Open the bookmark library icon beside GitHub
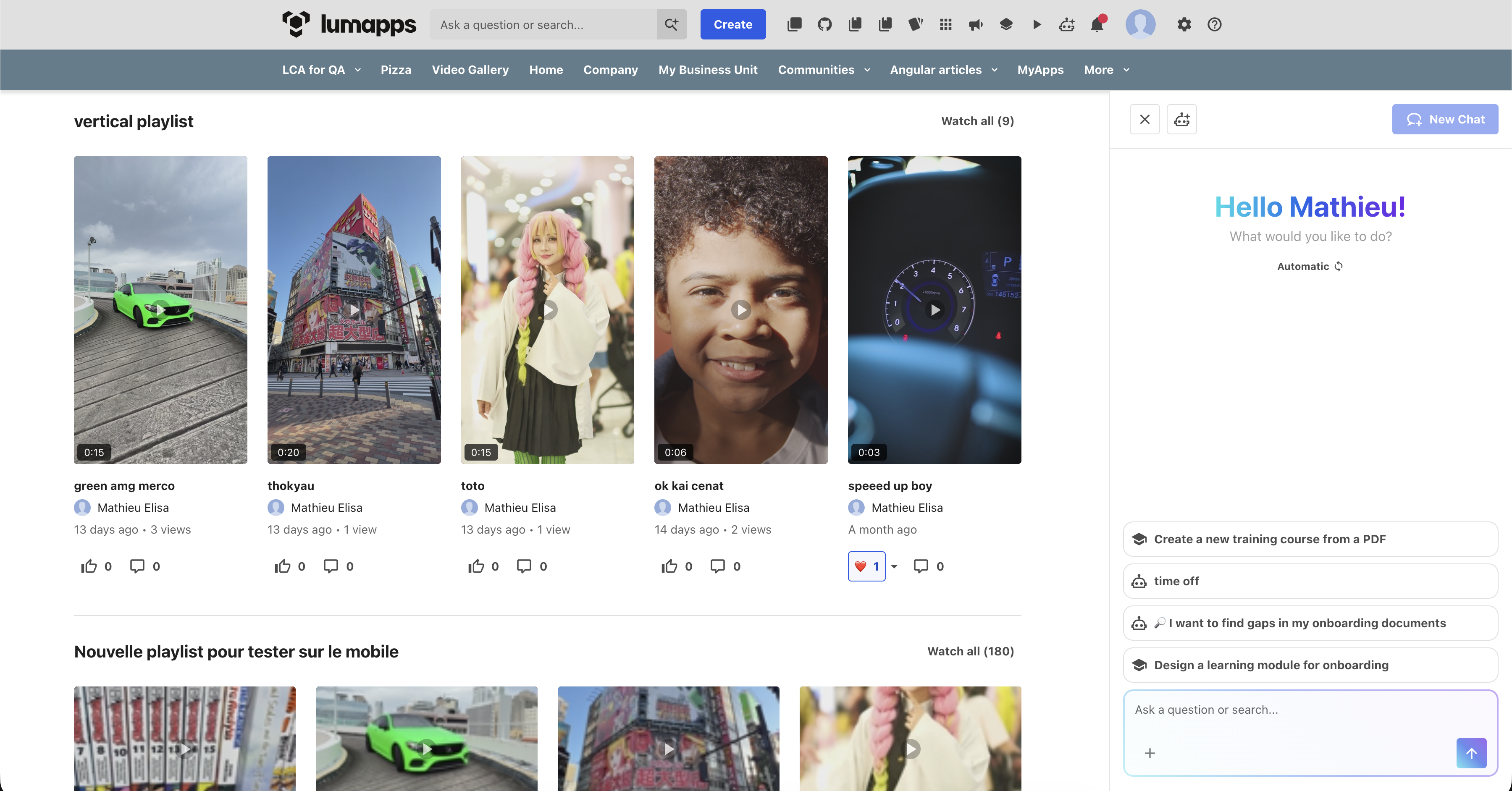Image resolution: width=1512 pixels, height=791 pixels. [x=855, y=25]
